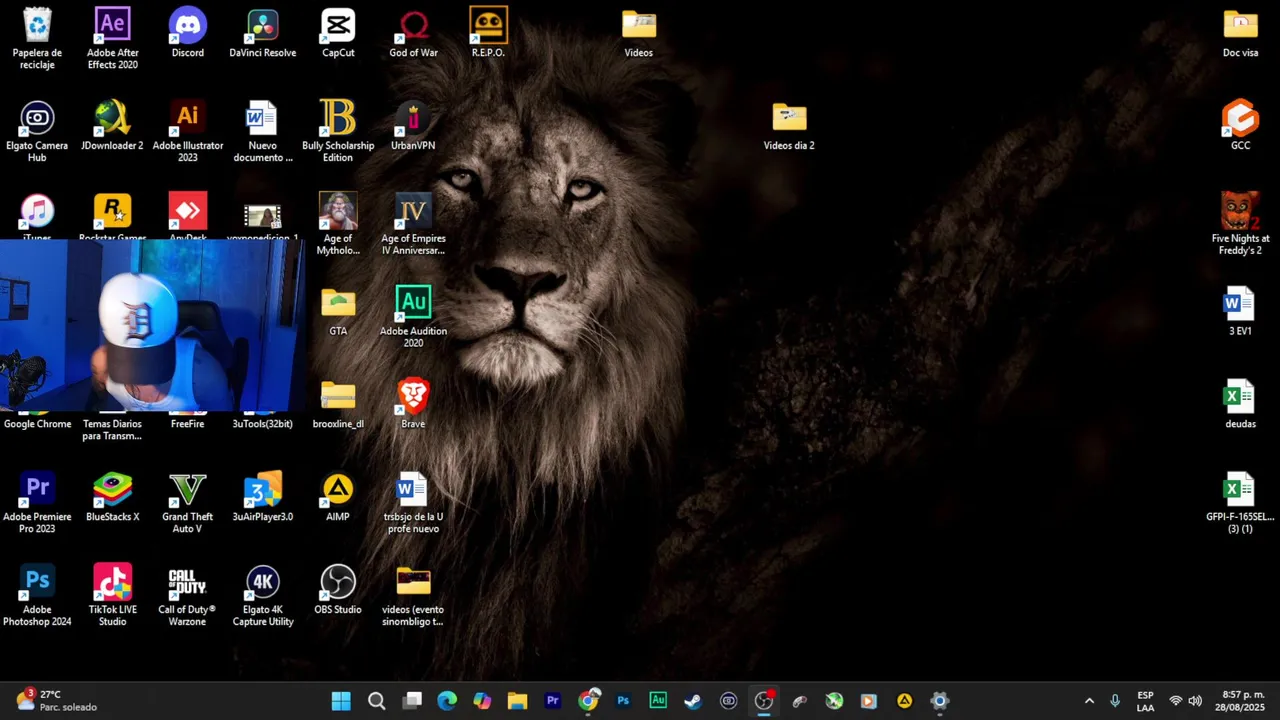Select the GTA folder icon
Screen dimensions: 1280x720
click(338, 311)
